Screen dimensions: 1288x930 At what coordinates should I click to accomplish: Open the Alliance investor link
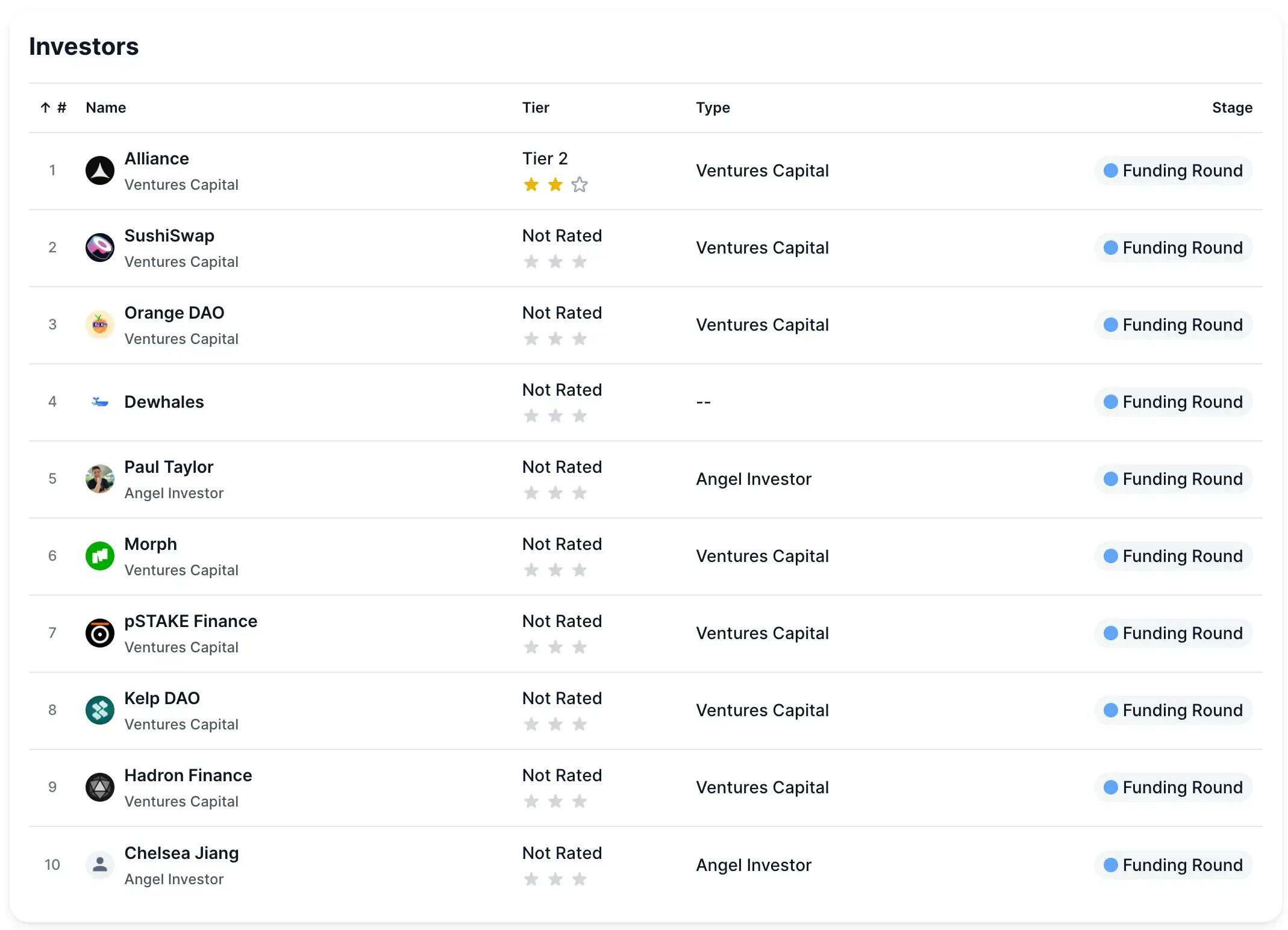coord(157,158)
